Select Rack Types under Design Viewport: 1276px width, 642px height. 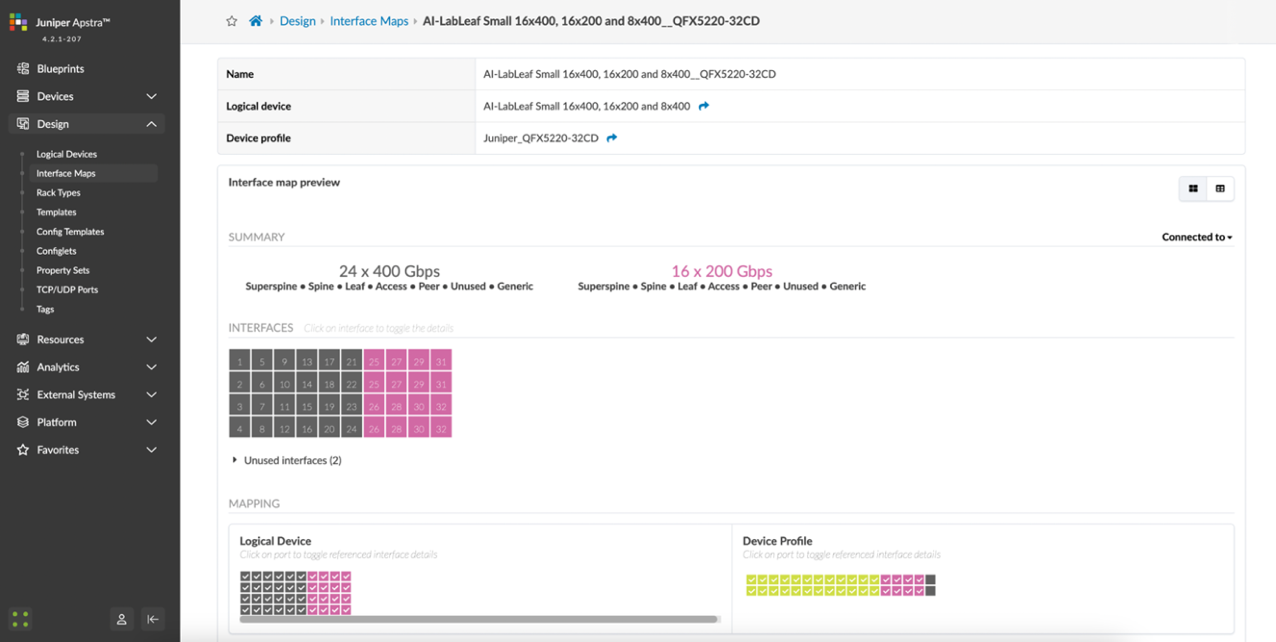coord(58,193)
